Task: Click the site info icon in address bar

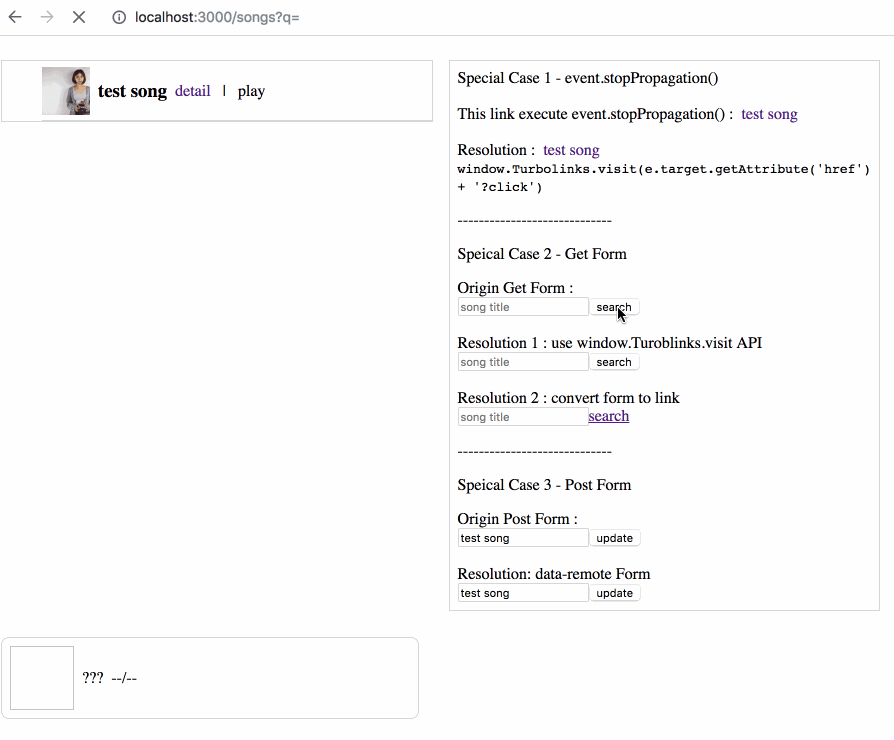Action: (119, 18)
